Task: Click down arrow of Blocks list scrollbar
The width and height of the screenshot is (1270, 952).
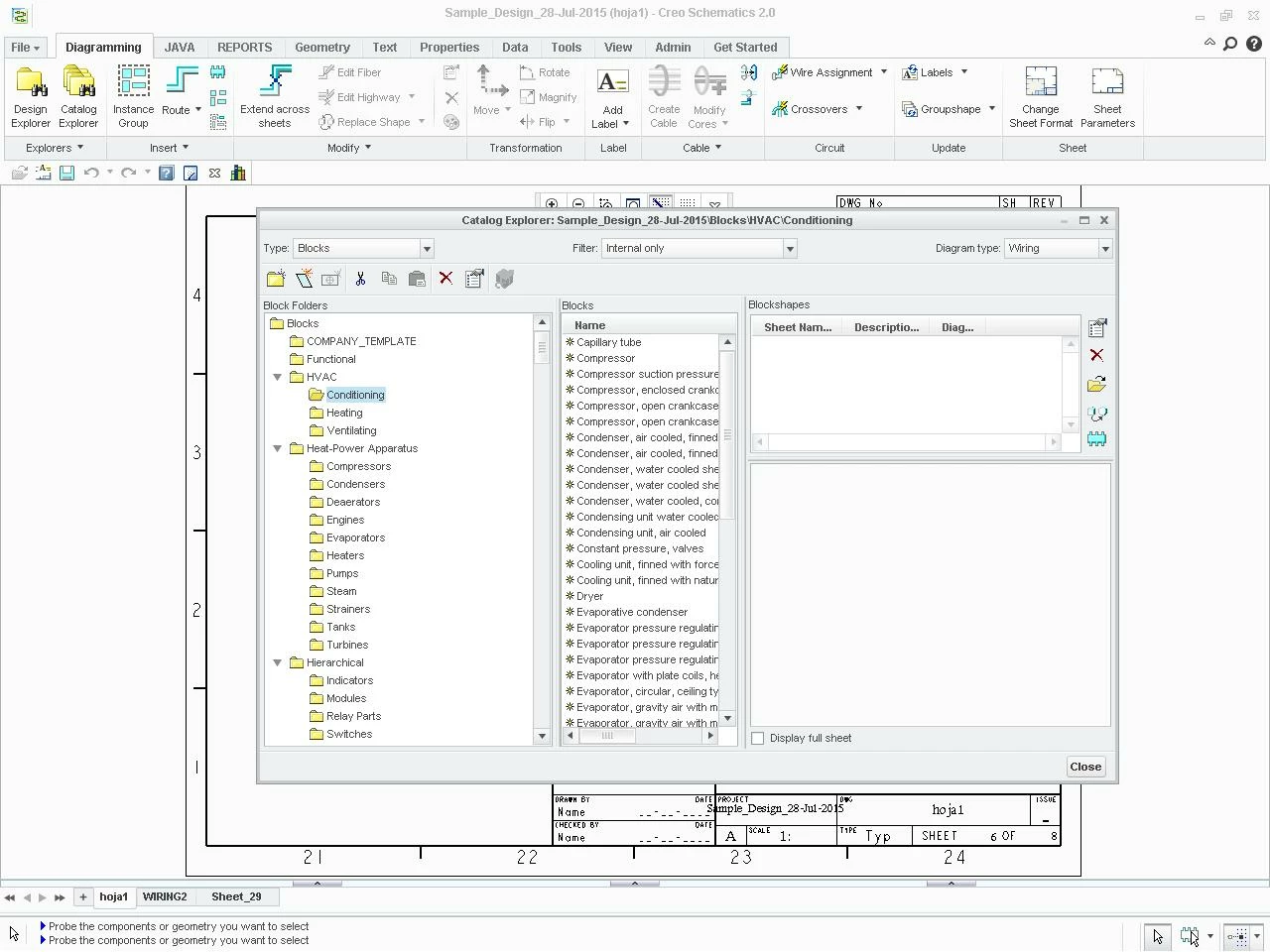Action: click(727, 718)
